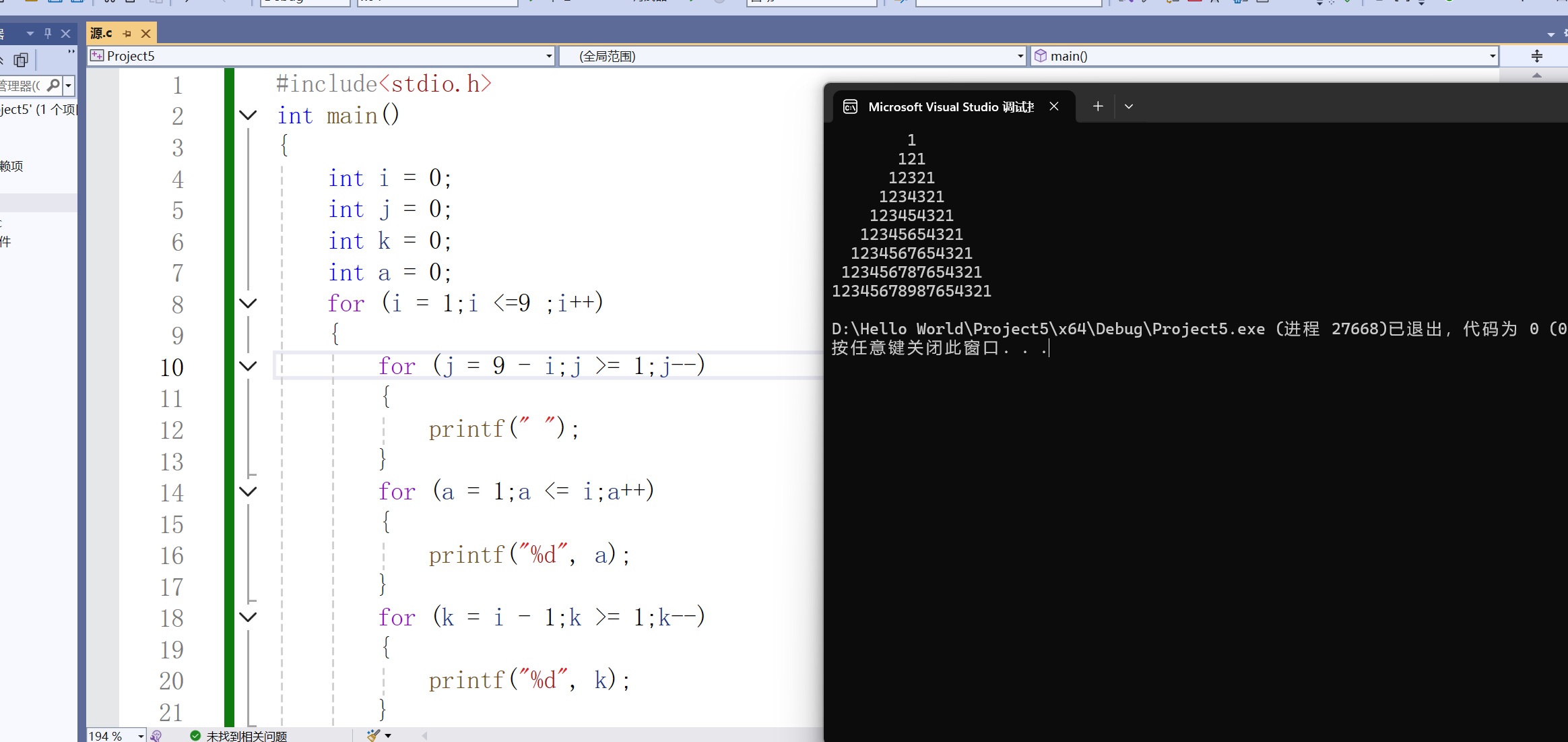Click the split editor window icon
The height and width of the screenshot is (742, 1568).
pyautogui.click(x=1536, y=56)
